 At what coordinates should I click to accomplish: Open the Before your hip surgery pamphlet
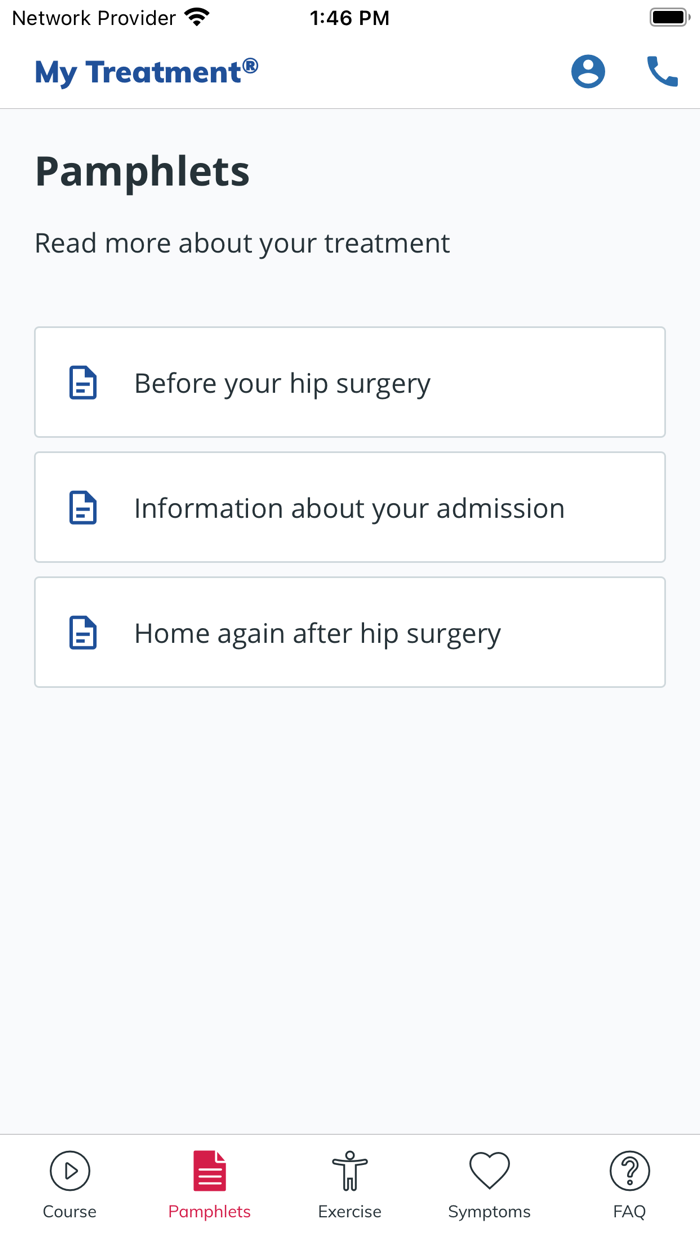pyautogui.click(x=350, y=382)
